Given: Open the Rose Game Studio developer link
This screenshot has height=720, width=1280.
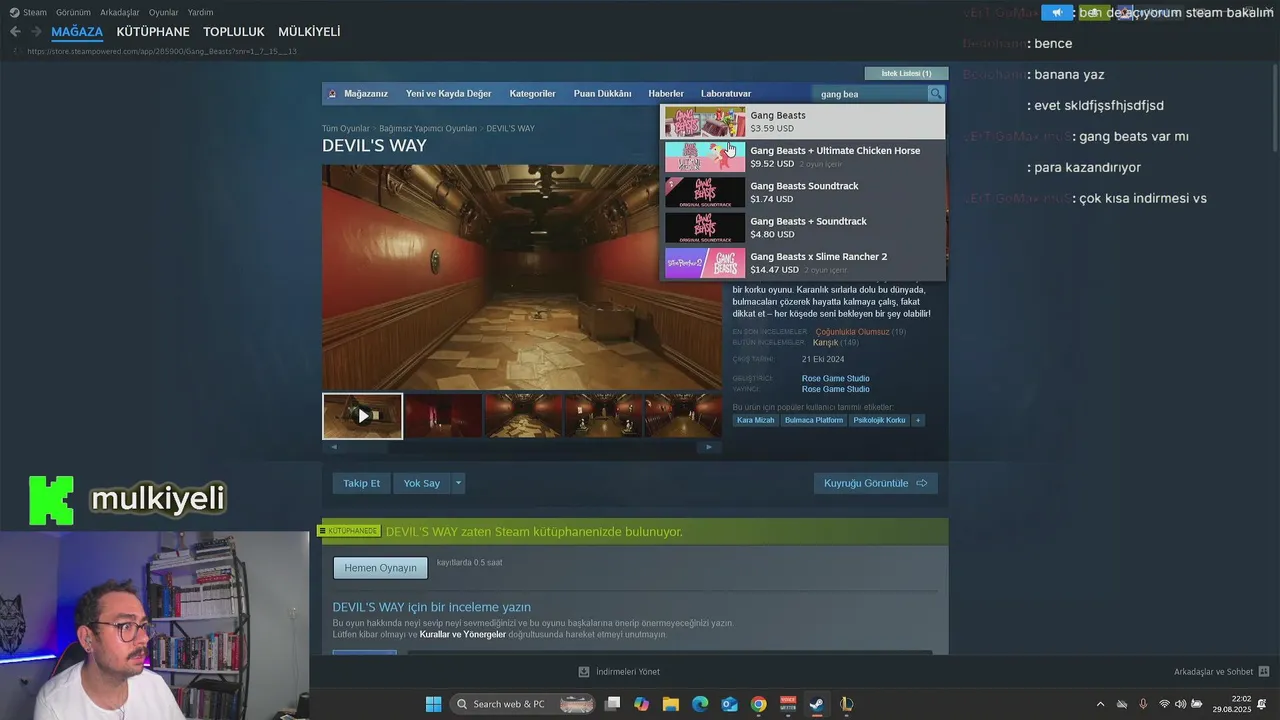Looking at the screenshot, I should (x=835, y=379).
